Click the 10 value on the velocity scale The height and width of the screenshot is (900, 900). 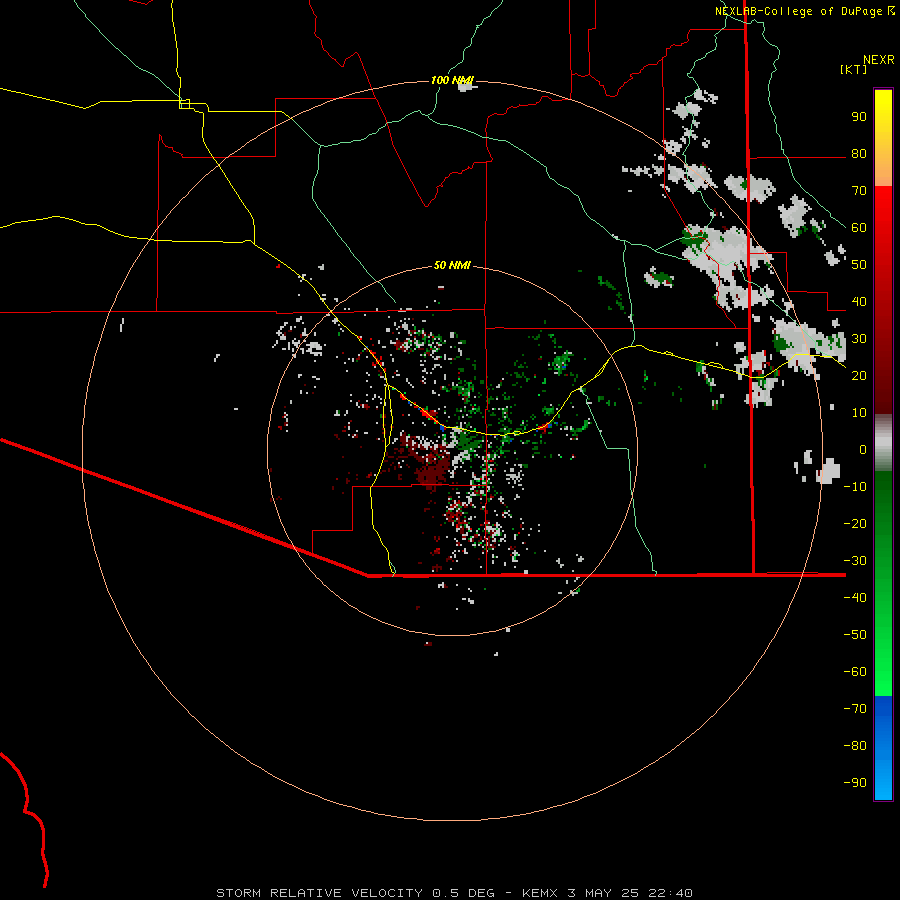859,413
